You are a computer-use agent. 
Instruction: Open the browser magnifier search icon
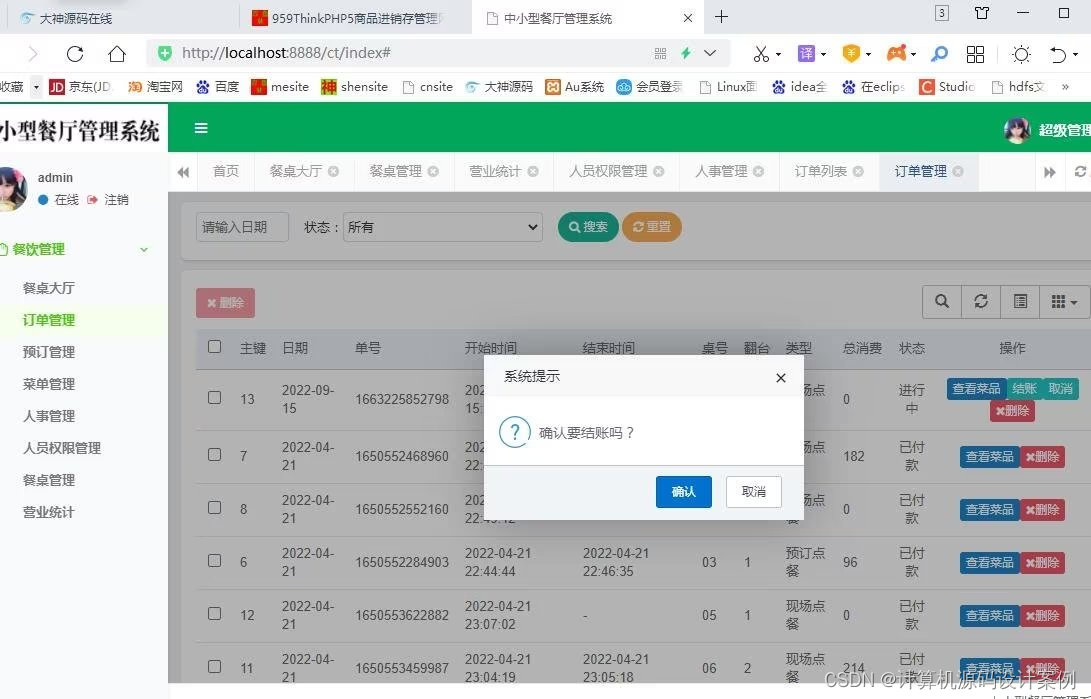tap(939, 54)
